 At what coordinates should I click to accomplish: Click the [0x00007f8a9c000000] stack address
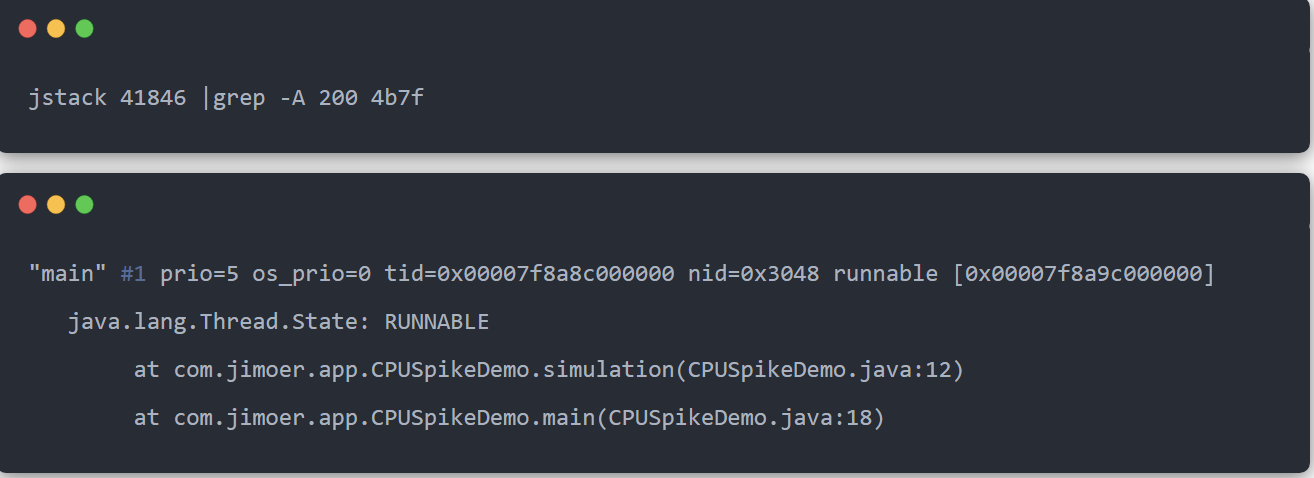[1084, 274]
